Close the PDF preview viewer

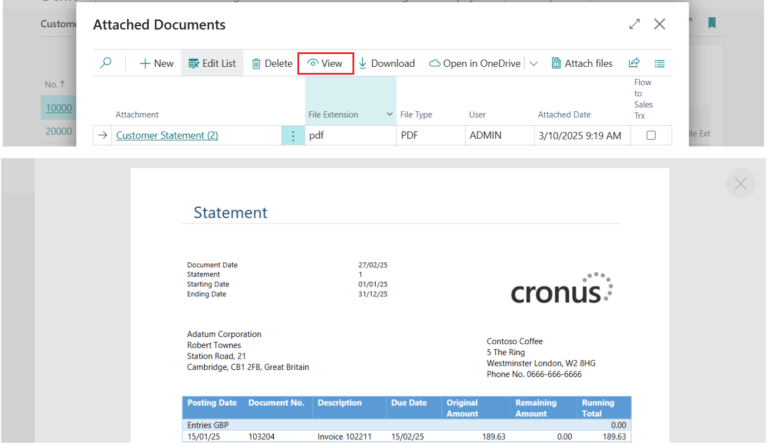[740, 184]
